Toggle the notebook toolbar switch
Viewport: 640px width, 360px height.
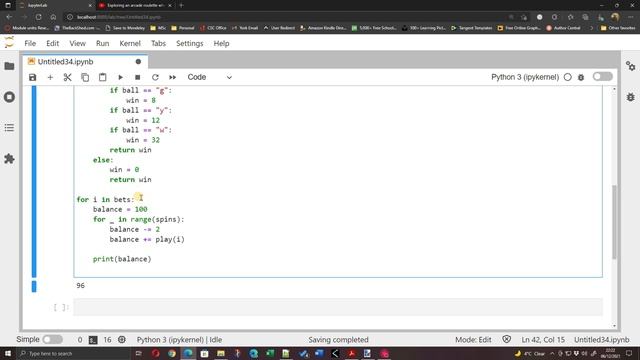(603, 77)
